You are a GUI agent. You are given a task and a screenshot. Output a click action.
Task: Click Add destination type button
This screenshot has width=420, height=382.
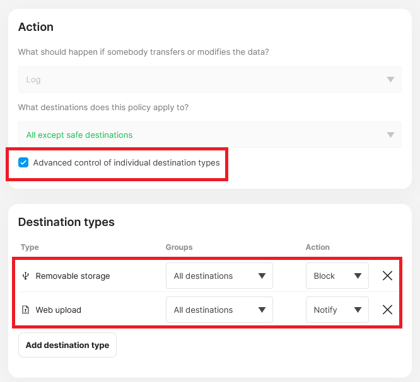[x=67, y=345]
